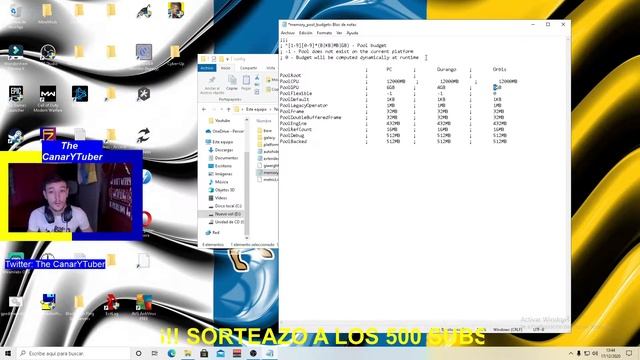
Task: Open the sync arrows desktop icon
Action: coord(143,136)
